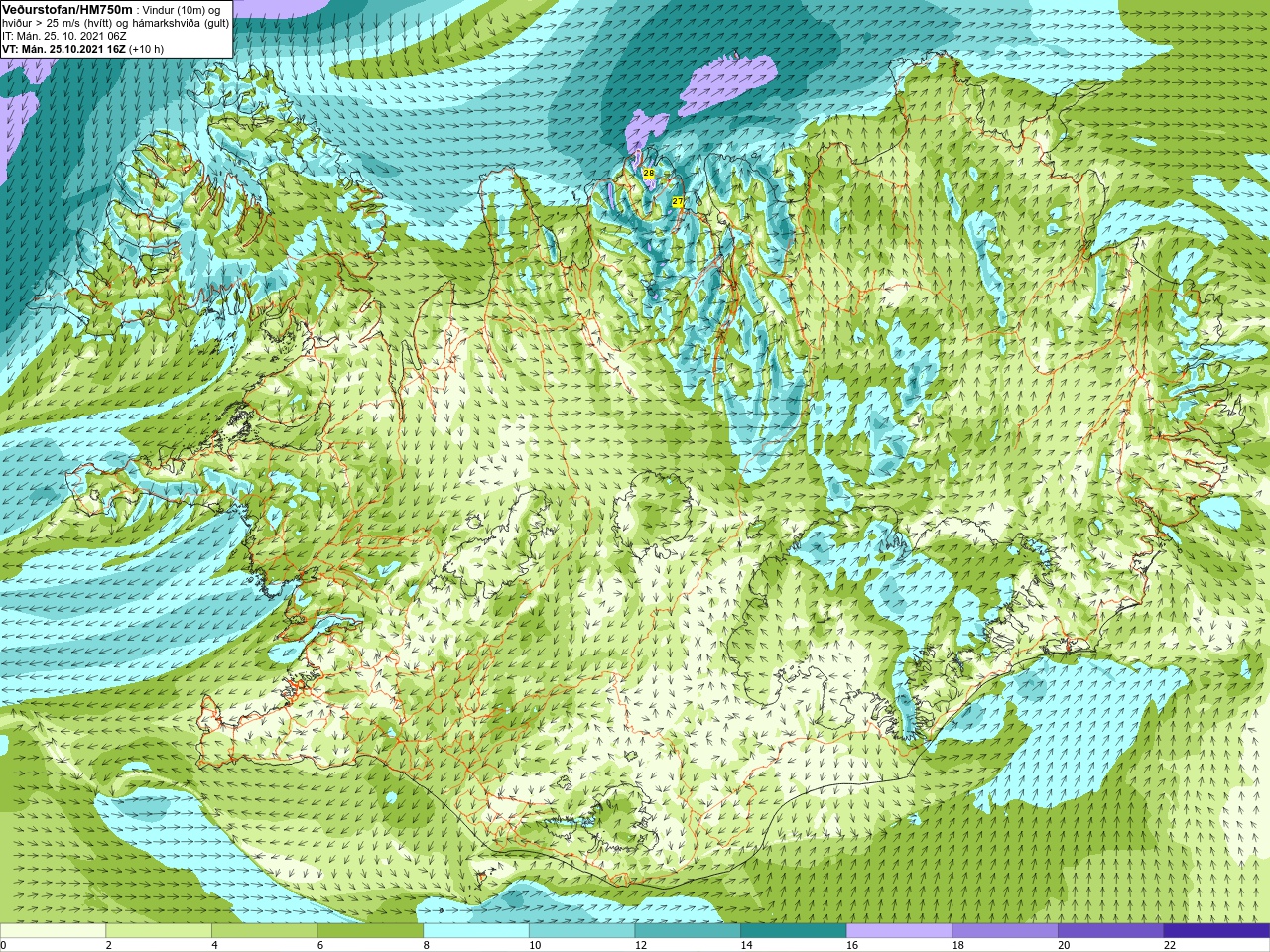Select the 10–12 m/s turquoise legend swatch
Screen dimensions: 1270x952
click(581, 931)
